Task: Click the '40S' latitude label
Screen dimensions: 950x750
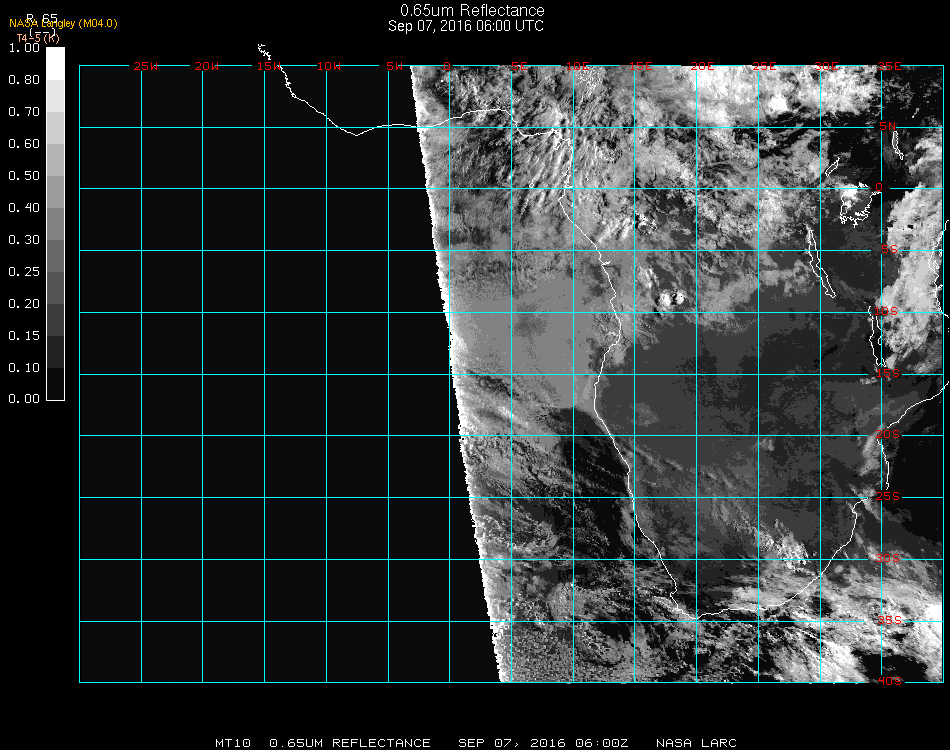Action: click(889, 681)
